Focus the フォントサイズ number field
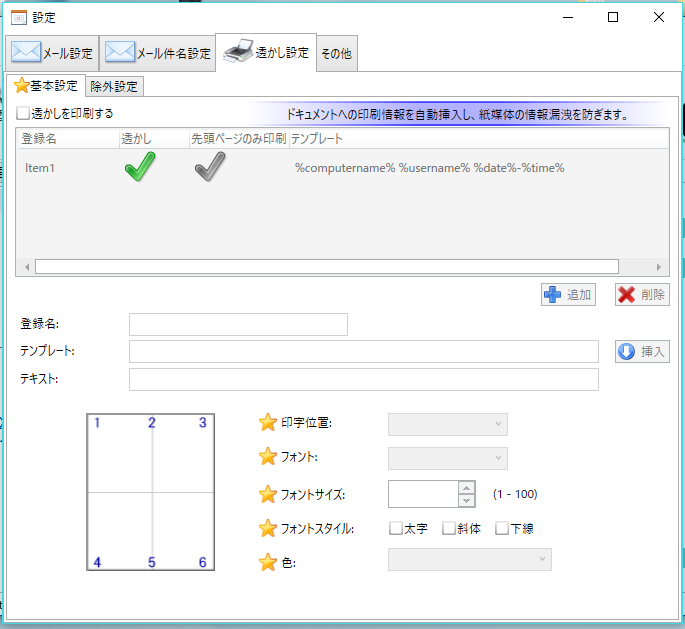Viewport: 685px width, 629px height. click(423, 494)
